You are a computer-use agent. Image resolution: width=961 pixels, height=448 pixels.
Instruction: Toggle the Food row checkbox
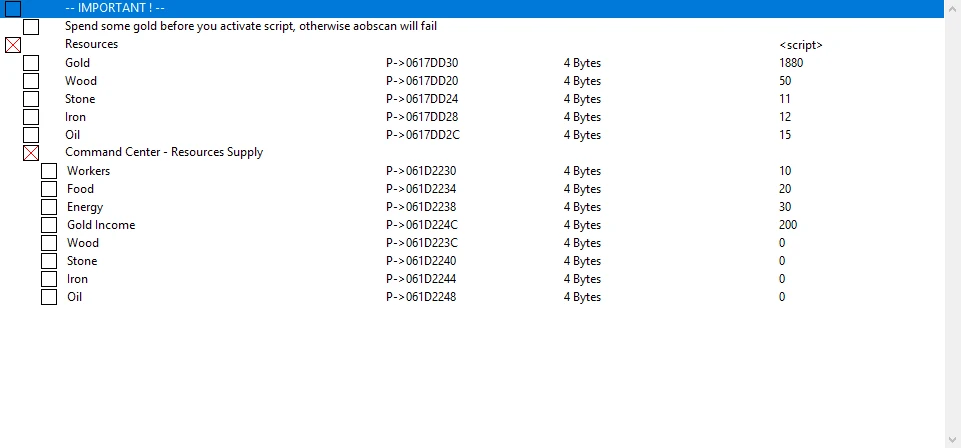point(49,189)
